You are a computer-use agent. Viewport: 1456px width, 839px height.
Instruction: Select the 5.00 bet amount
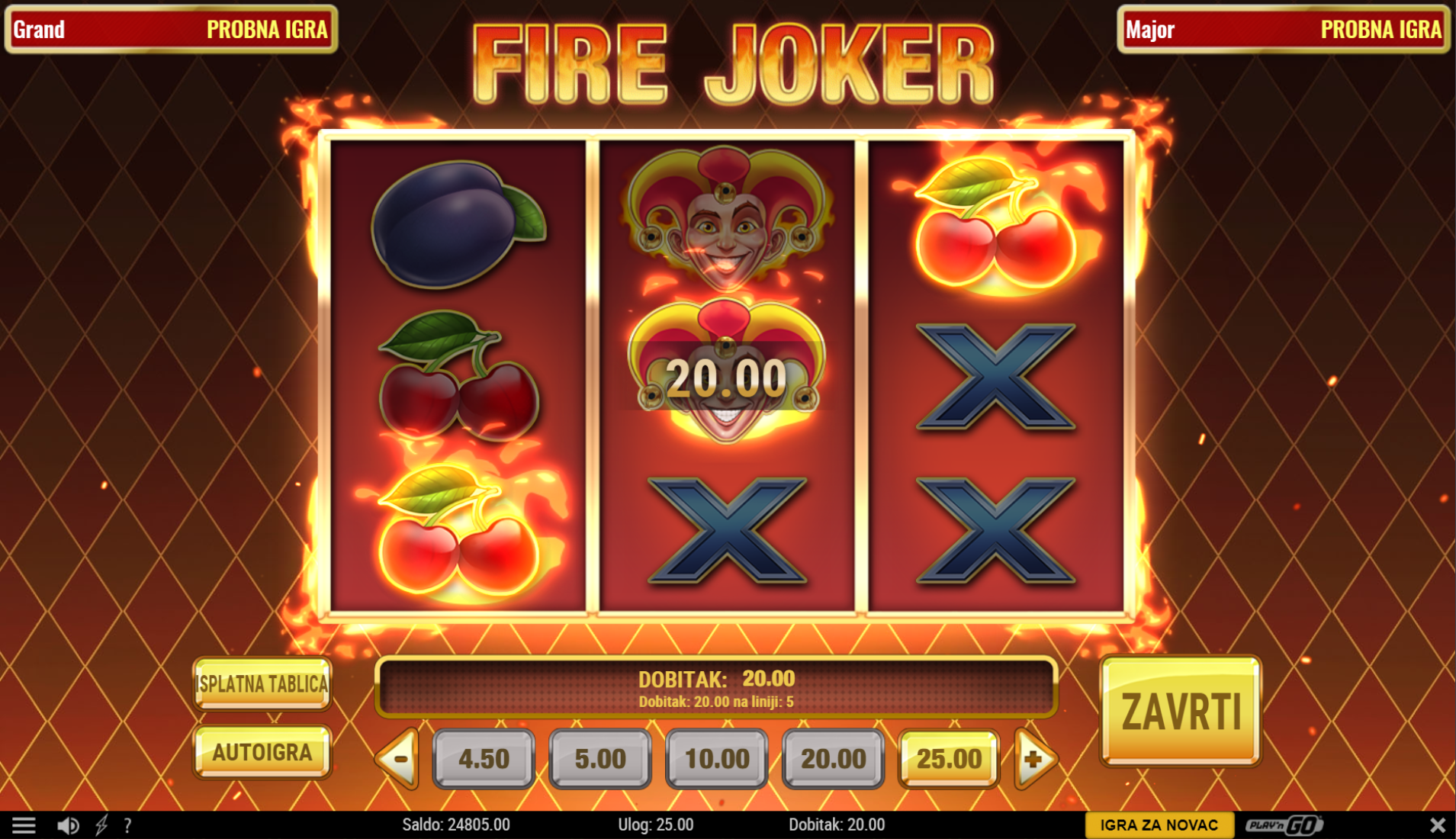[x=600, y=759]
